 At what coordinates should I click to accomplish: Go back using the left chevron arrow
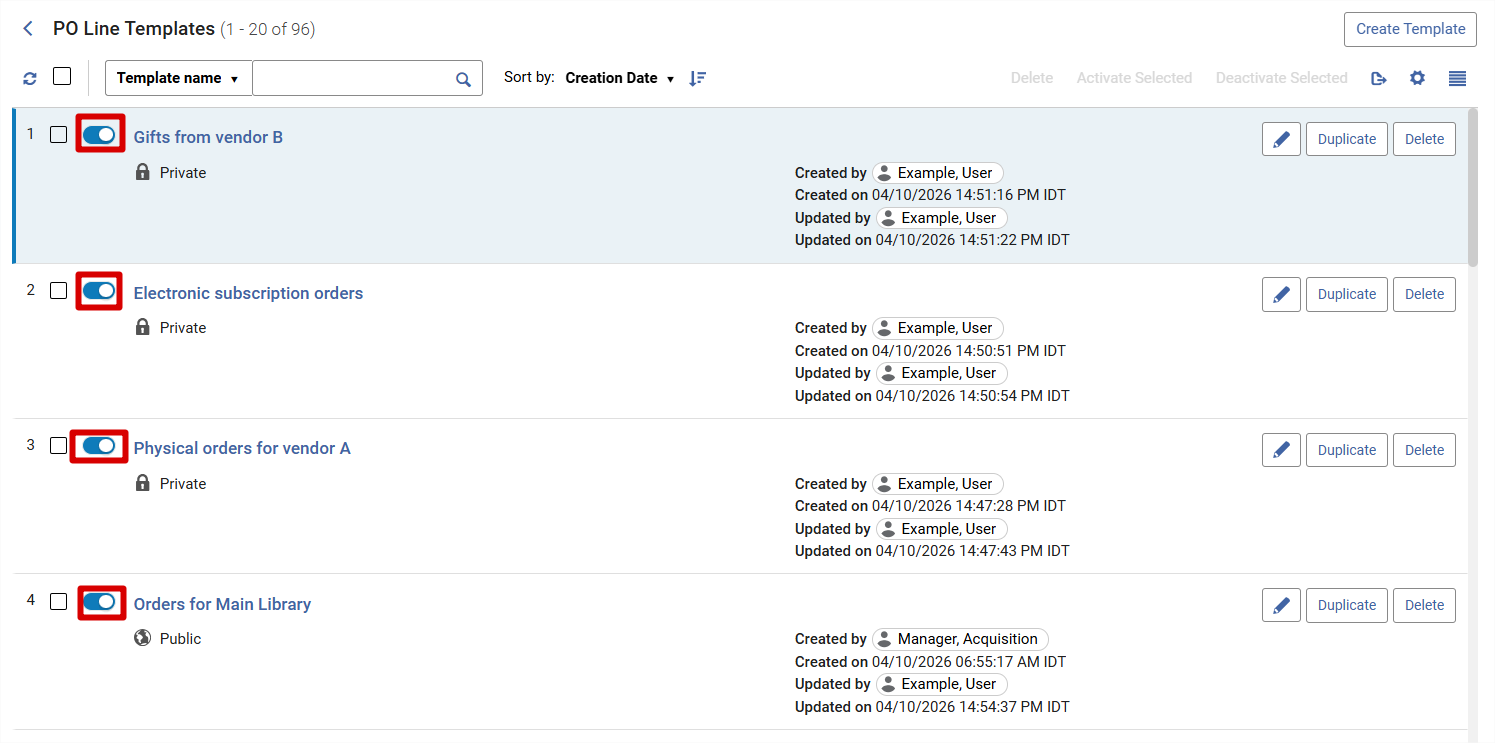click(x=28, y=29)
